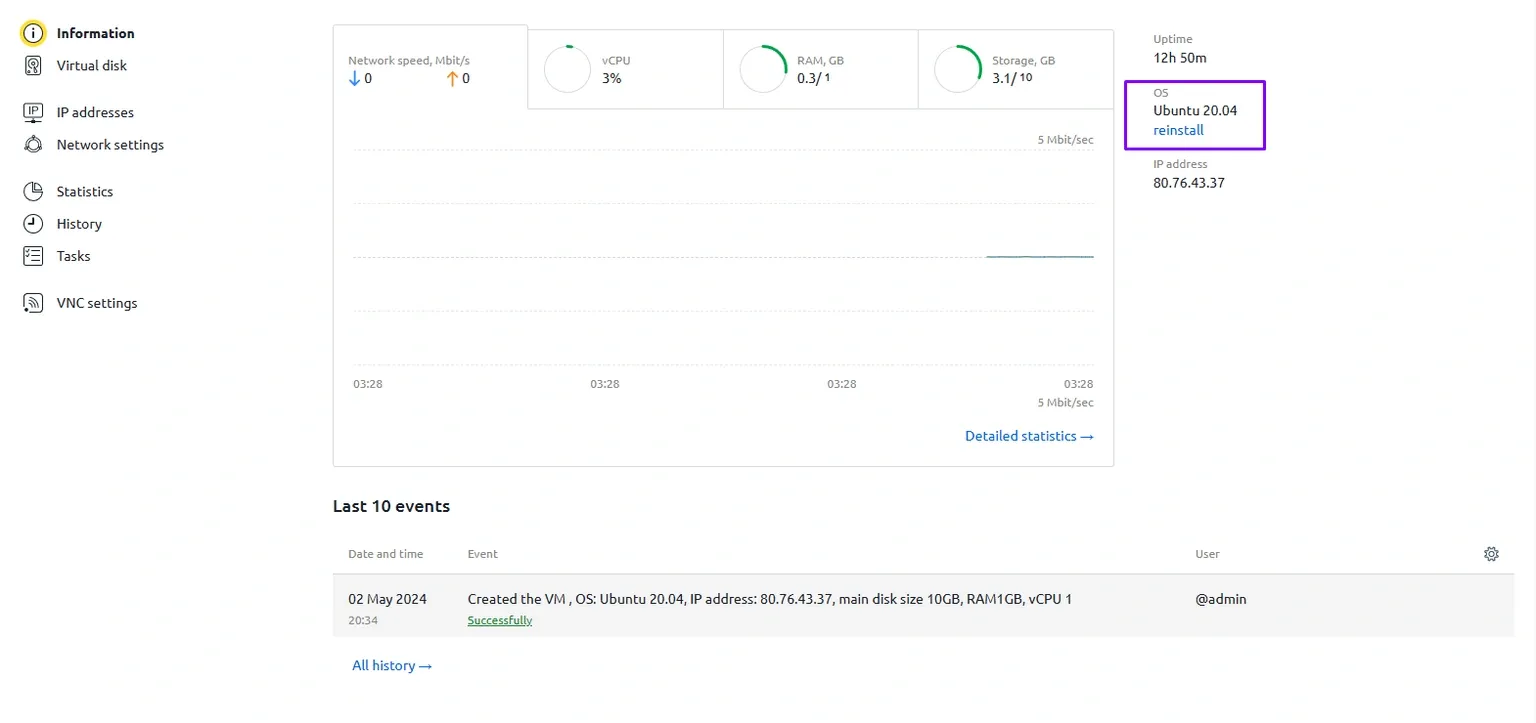The width and height of the screenshot is (1536, 723).
Task: Switch to the Network speed tab
Action: 430,68
